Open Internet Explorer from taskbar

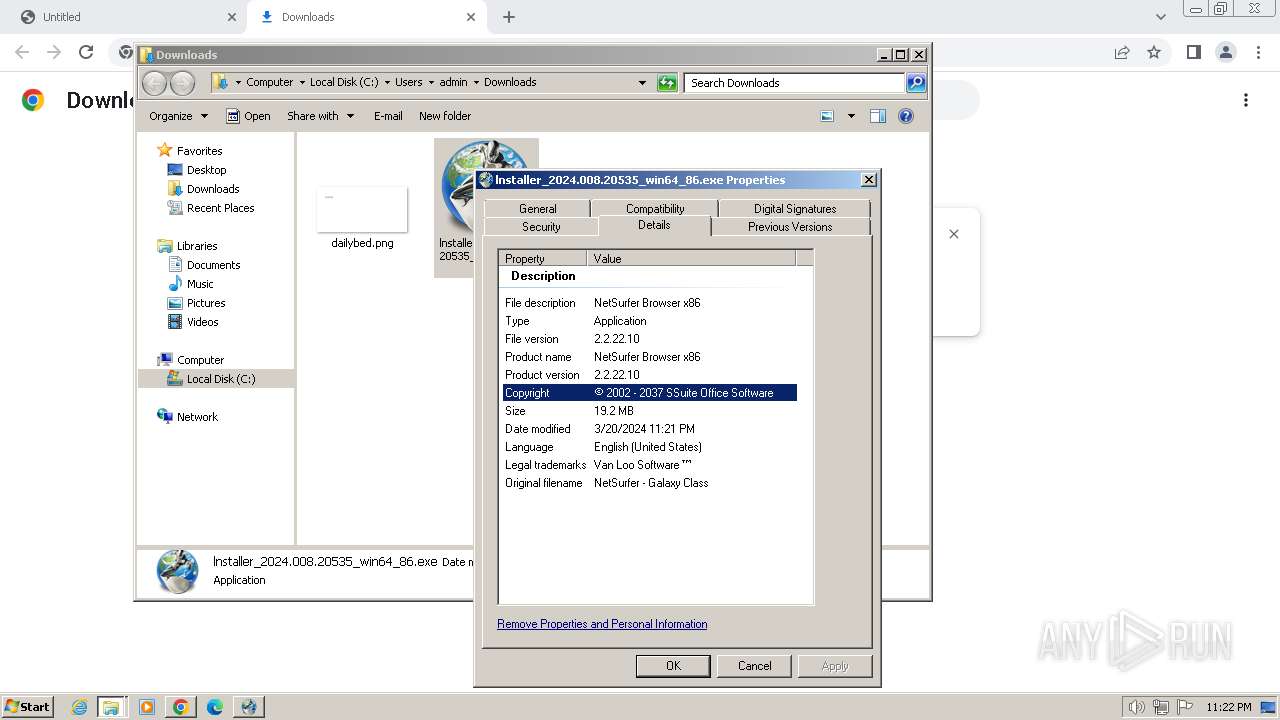click(x=79, y=707)
